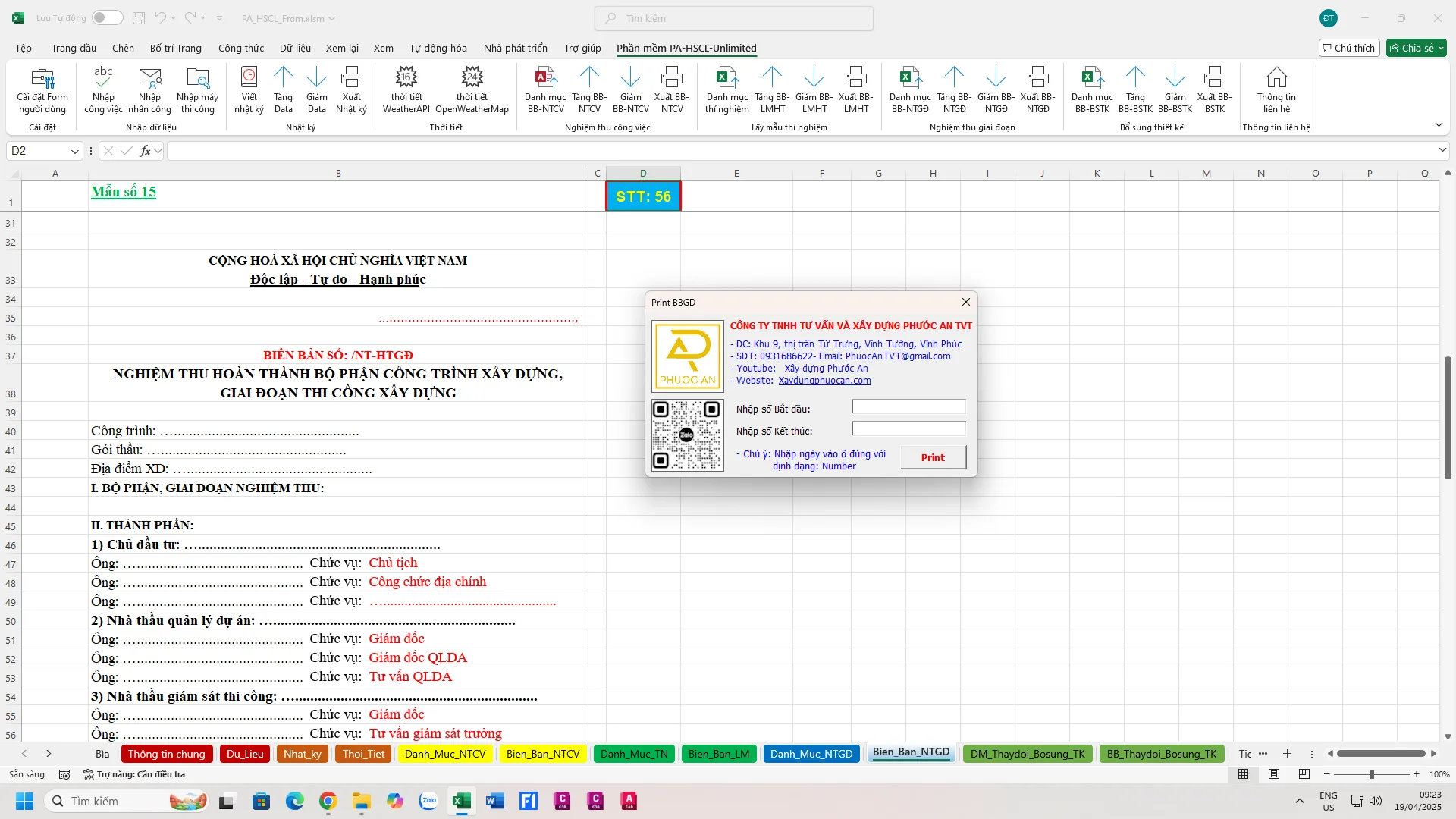Add a new sheet with plus button
Viewport: 1456px width, 819px height.
pyautogui.click(x=1287, y=754)
